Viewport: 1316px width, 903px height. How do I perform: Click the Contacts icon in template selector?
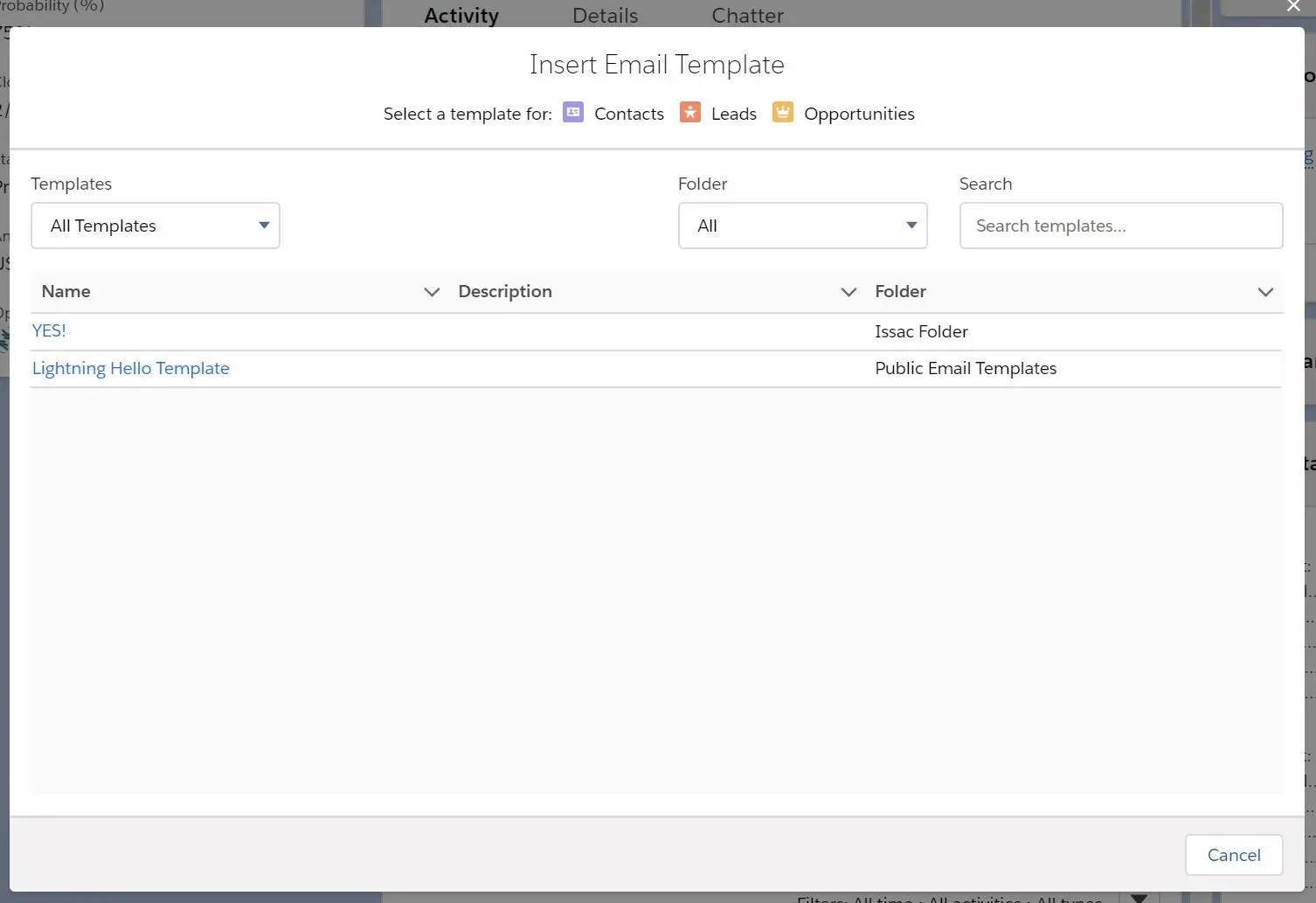[573, 113]
